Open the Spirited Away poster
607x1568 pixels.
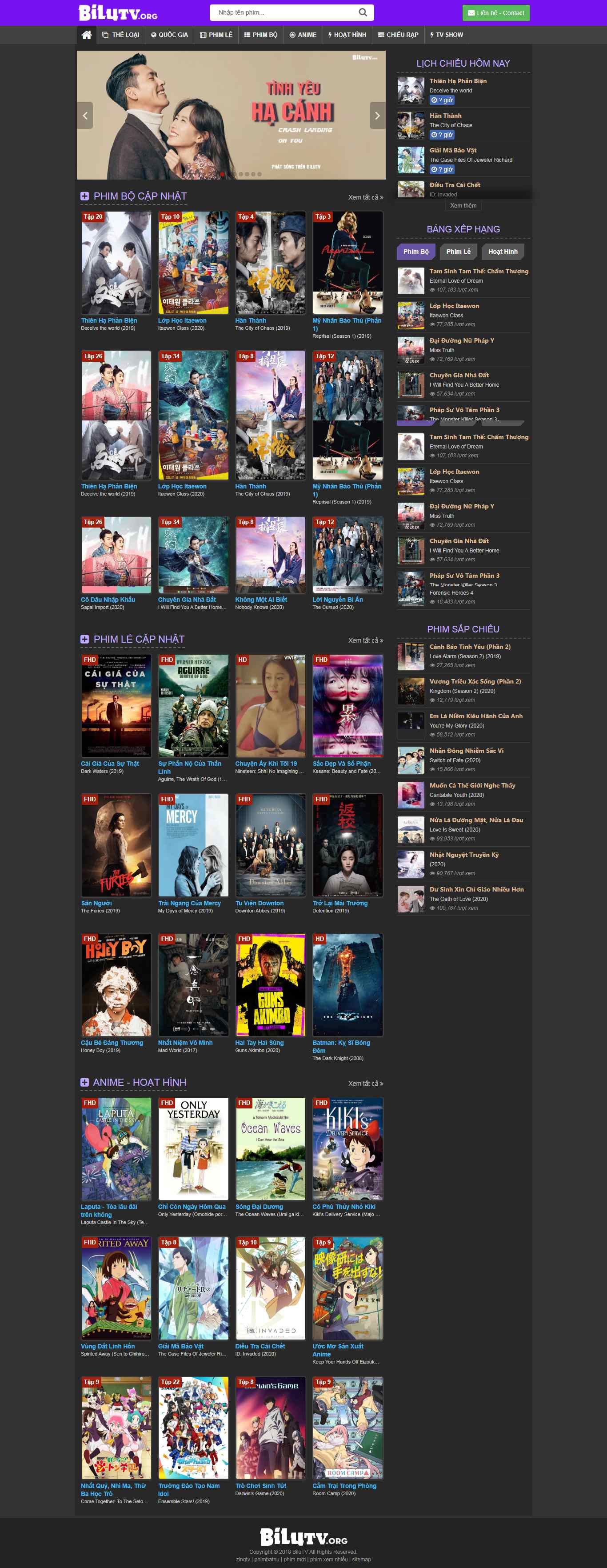(116, 1288)
